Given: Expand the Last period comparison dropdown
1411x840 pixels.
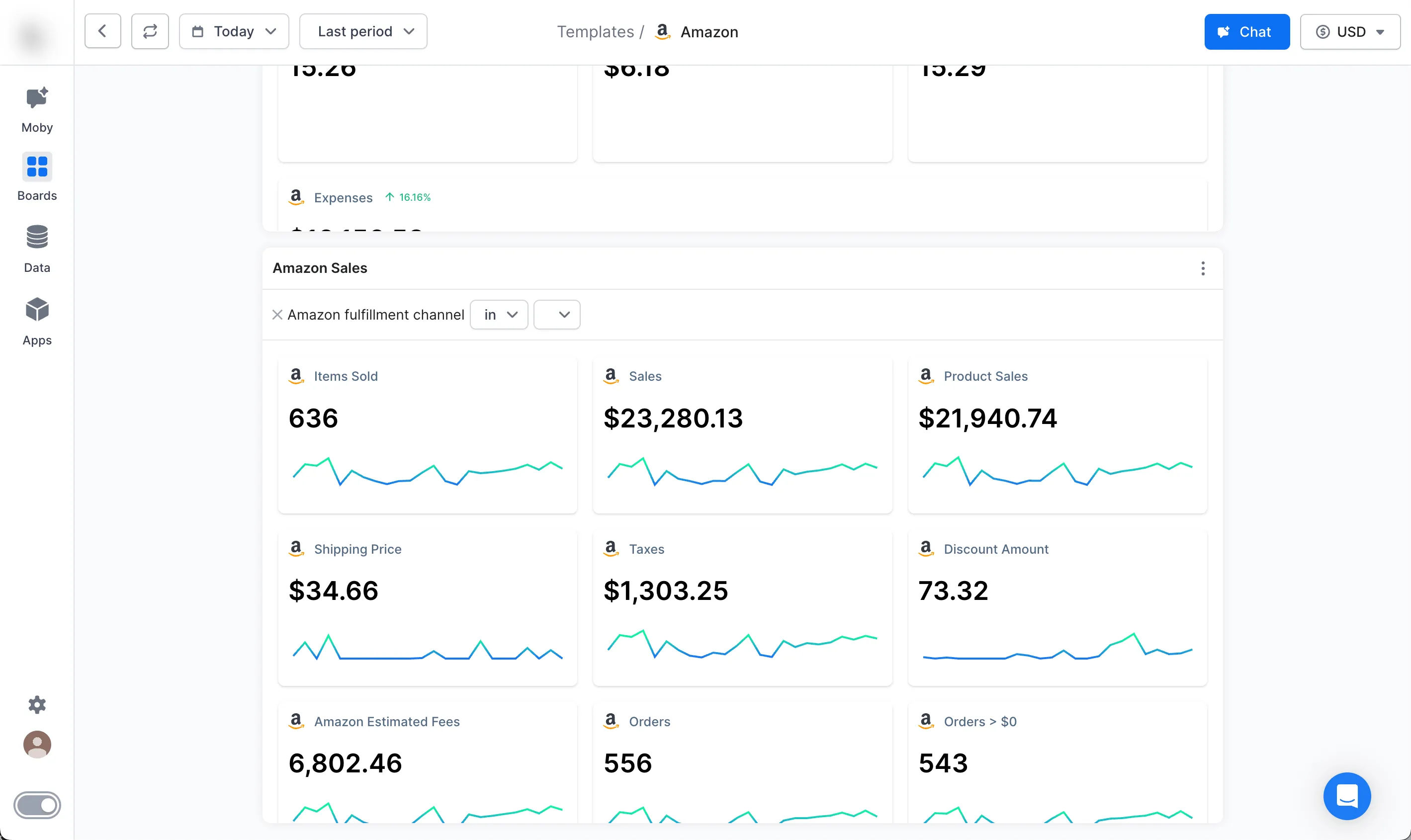Looking at the screenshot, I should [x=363, y=32].
